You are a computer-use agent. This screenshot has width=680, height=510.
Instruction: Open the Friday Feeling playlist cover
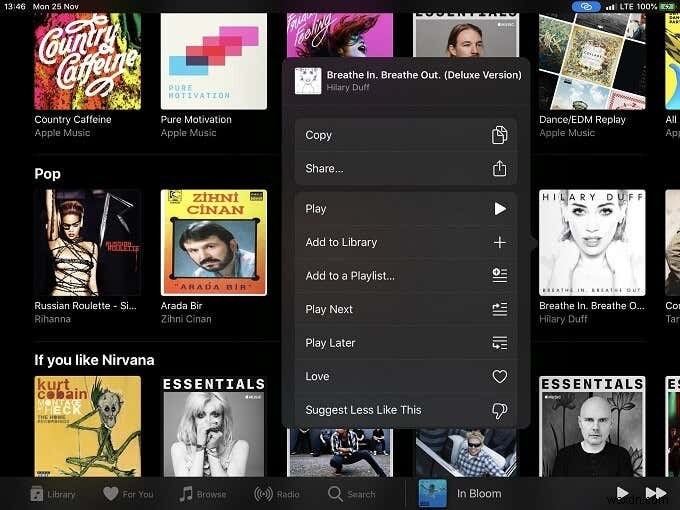pos(340,35)
